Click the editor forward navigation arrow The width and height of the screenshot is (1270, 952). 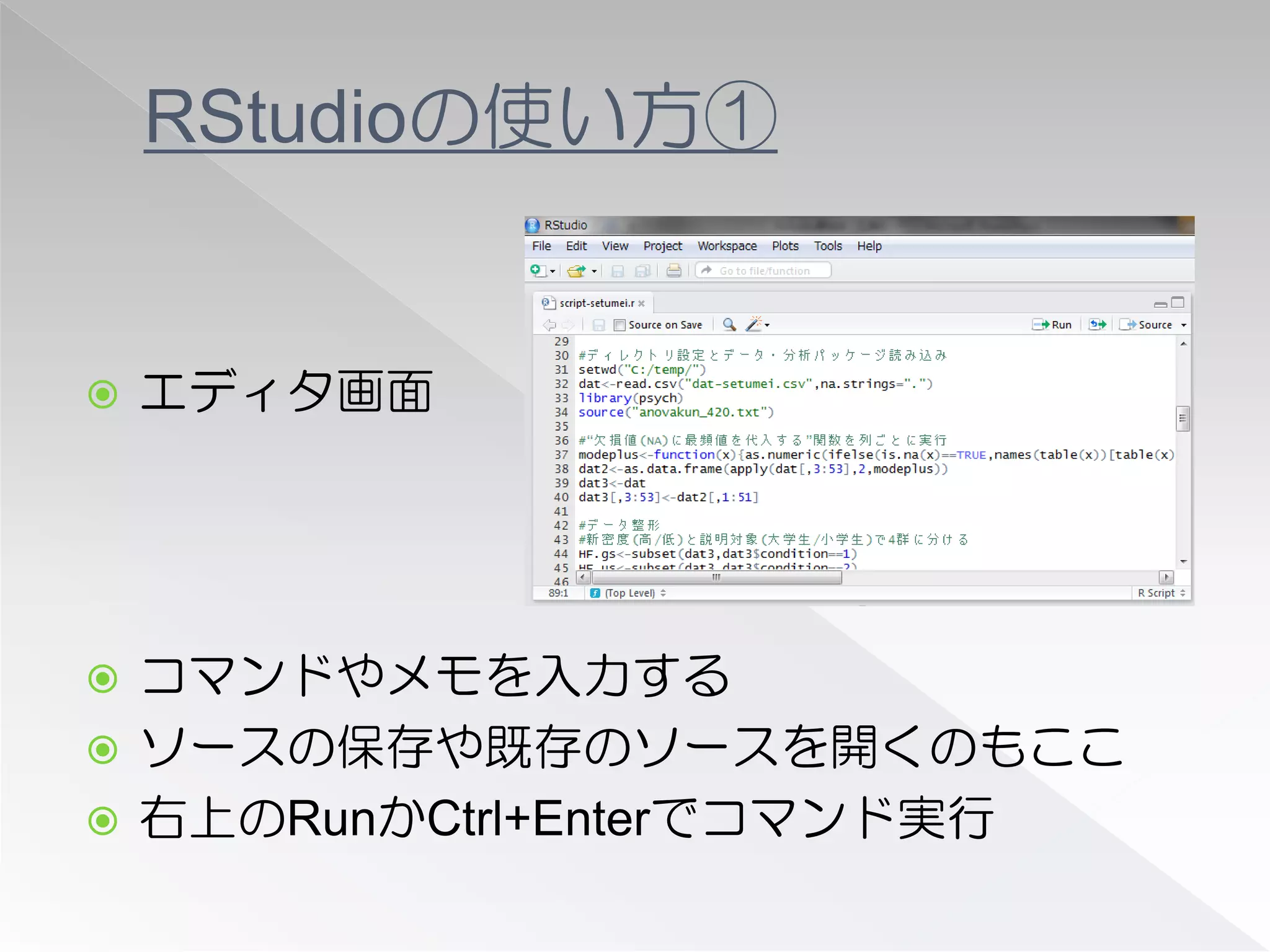568,325
